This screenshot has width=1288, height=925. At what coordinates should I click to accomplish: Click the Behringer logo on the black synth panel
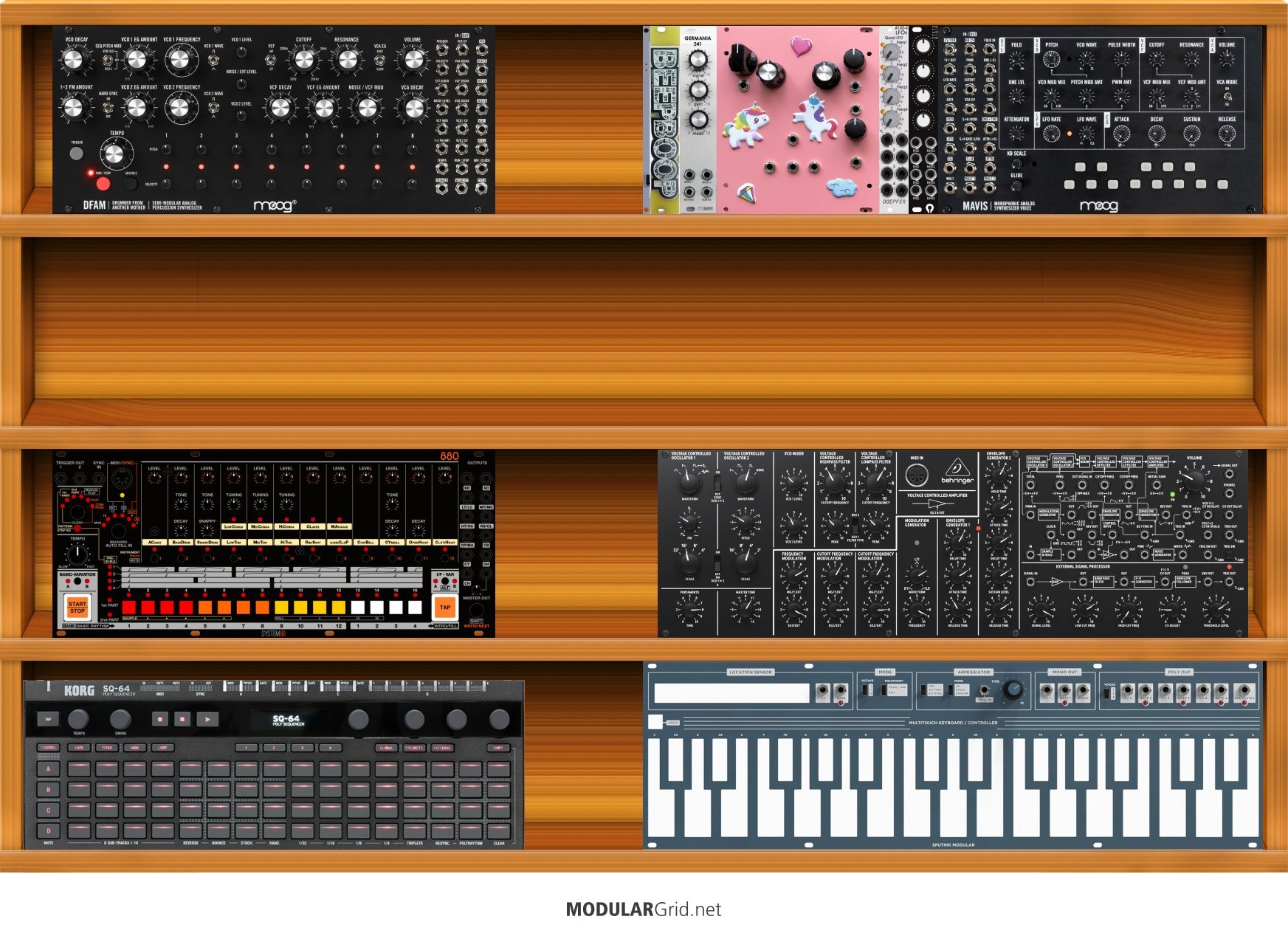pos(957,472)
